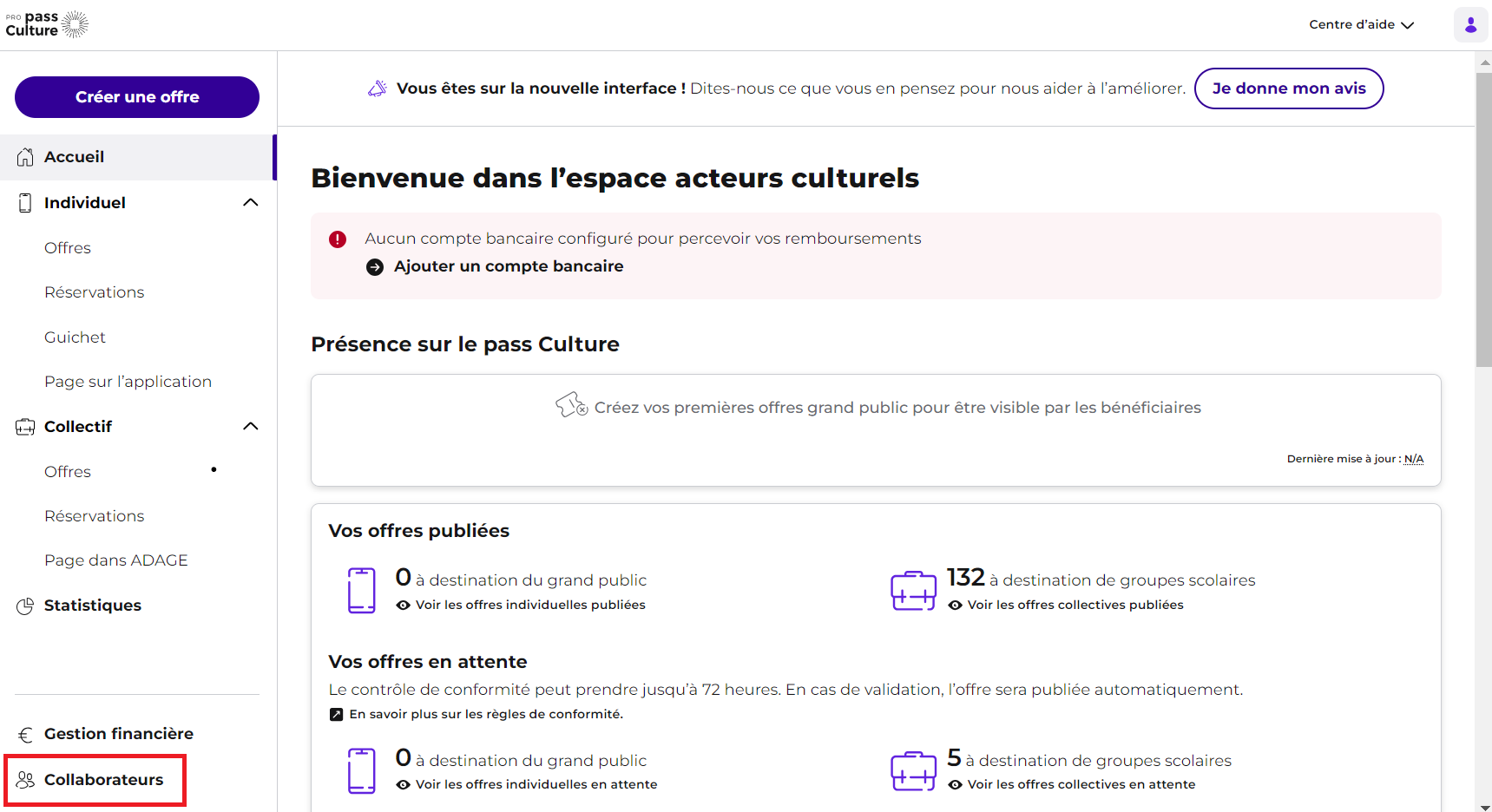Click the phone icon under Vos offres en attente
Screen dimensions: 1492x812
pos(362,771)
